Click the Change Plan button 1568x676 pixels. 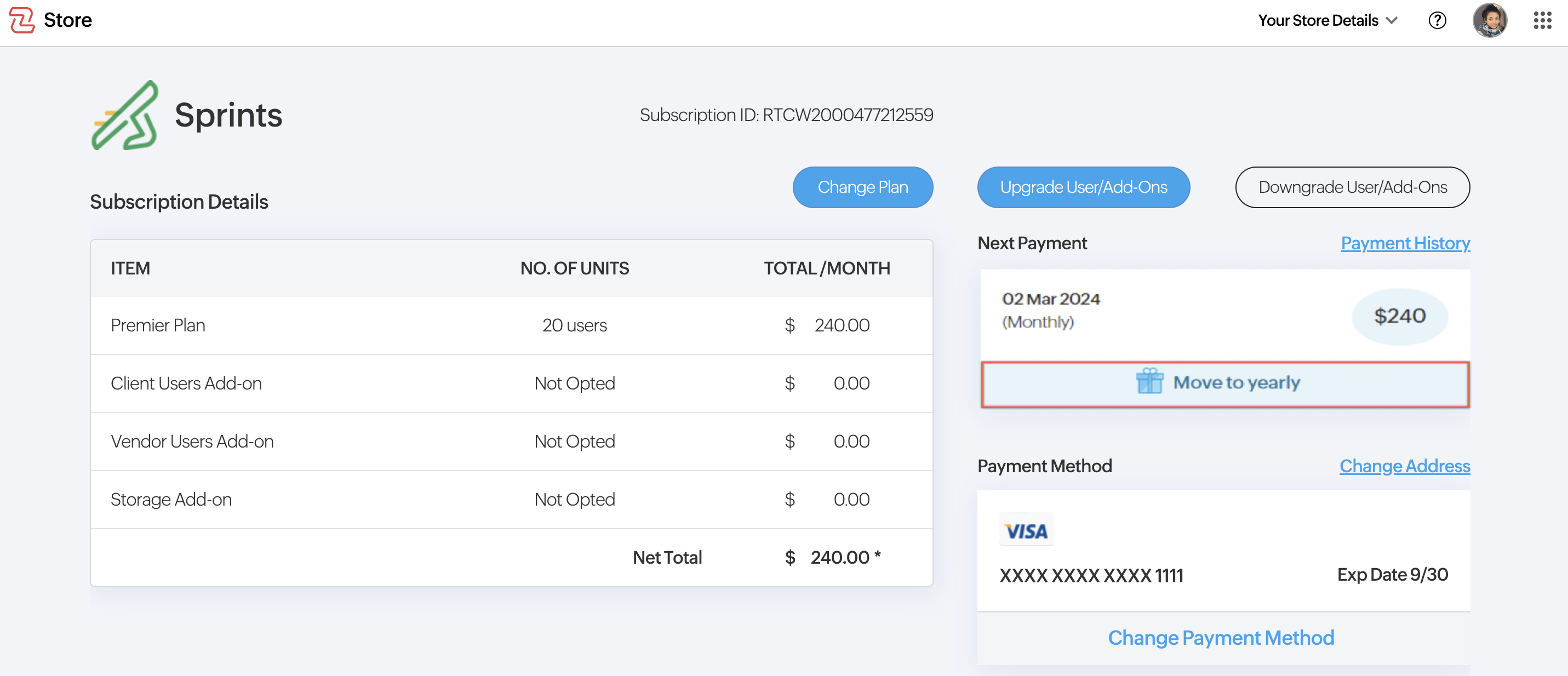[862, 187]
